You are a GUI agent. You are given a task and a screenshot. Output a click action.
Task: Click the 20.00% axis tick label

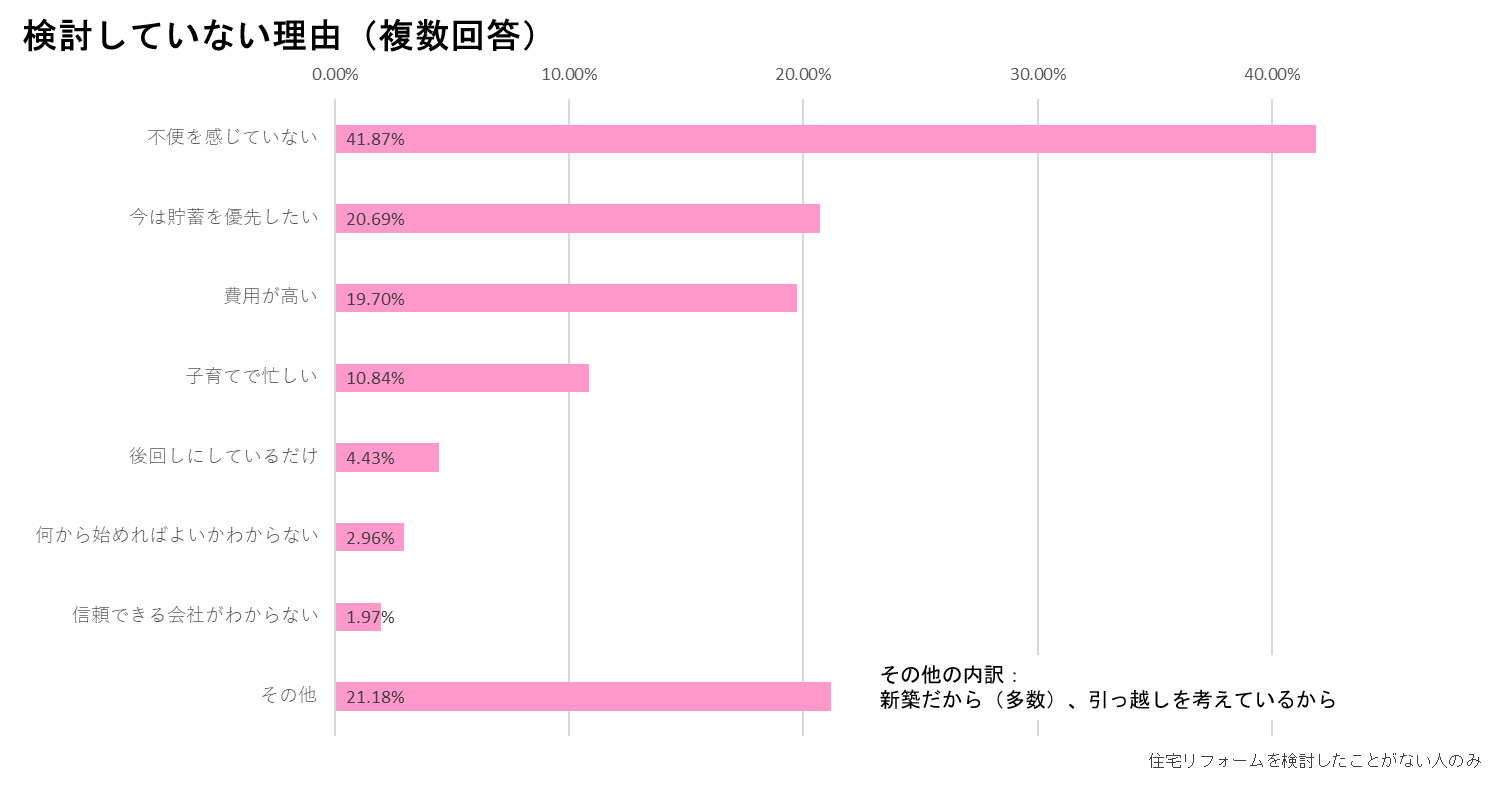(x=803, y=75)
